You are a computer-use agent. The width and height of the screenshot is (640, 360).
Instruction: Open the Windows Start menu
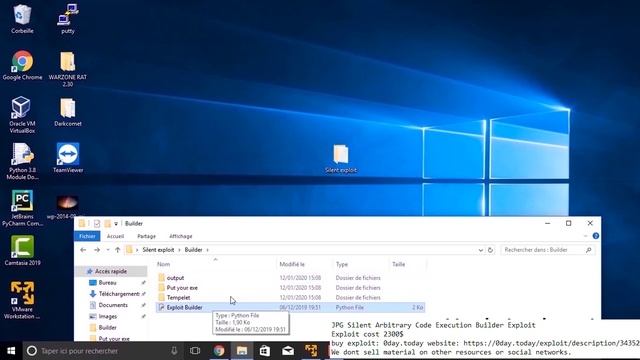click(11, 351)
